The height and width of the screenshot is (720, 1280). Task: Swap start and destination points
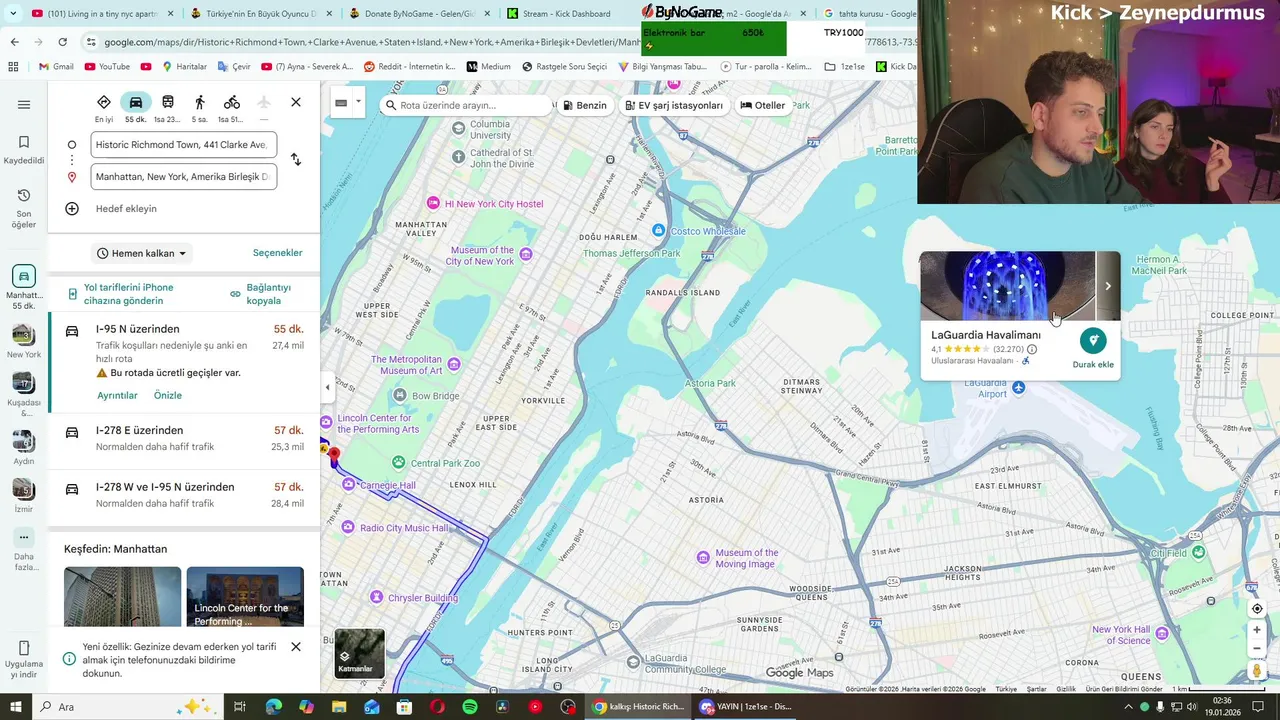click(x=296, y=160)
